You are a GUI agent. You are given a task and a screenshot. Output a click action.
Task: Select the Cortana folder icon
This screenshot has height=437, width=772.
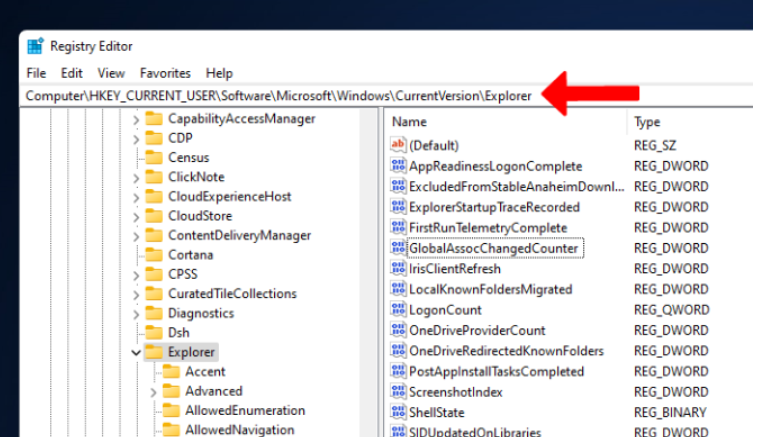[154, 254]
